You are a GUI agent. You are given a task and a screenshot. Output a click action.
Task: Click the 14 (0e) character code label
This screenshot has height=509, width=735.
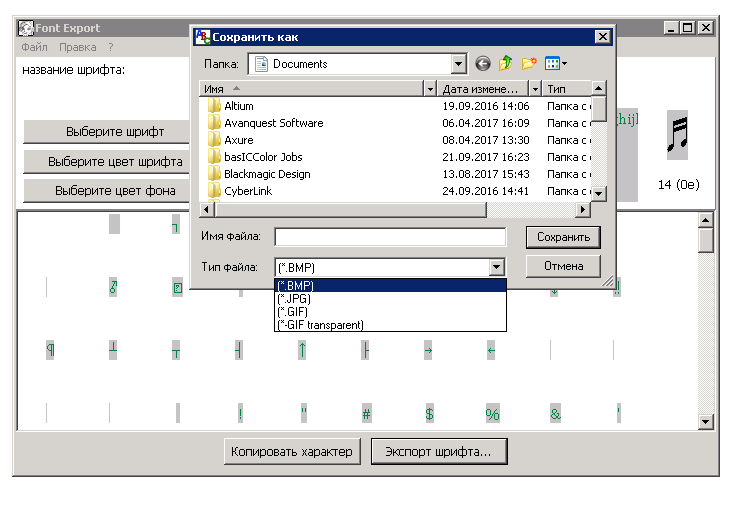(x=678, y=185)
